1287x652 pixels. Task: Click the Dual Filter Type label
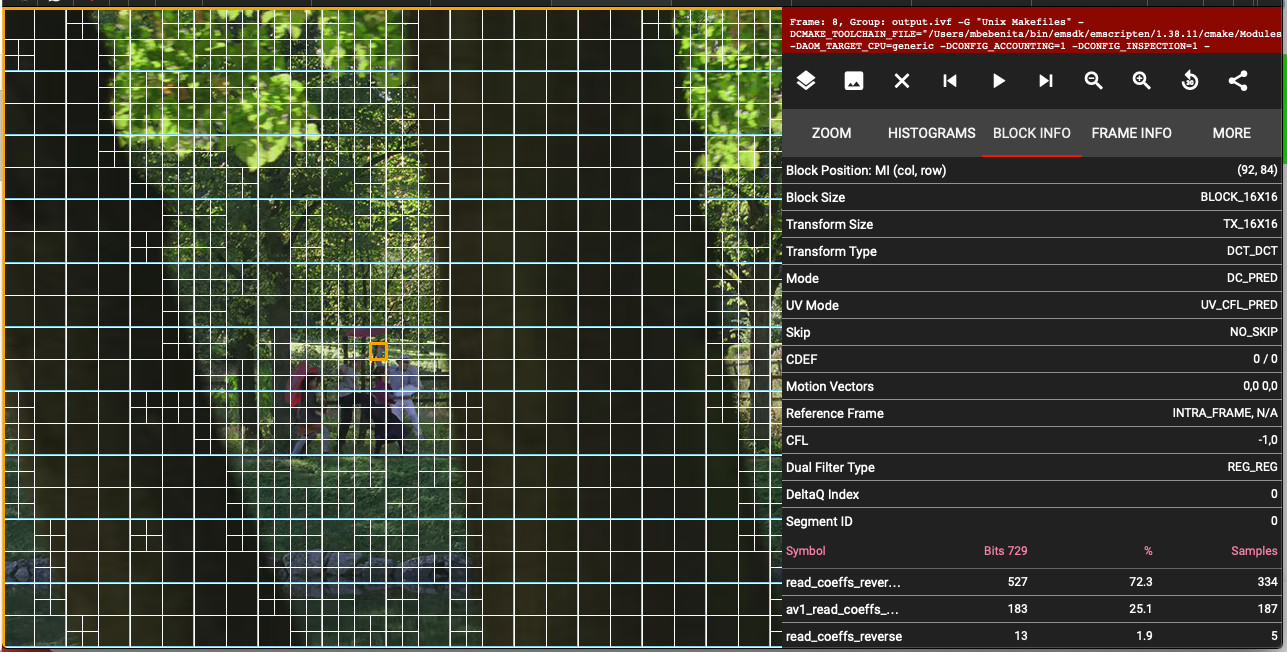(830, 468)
